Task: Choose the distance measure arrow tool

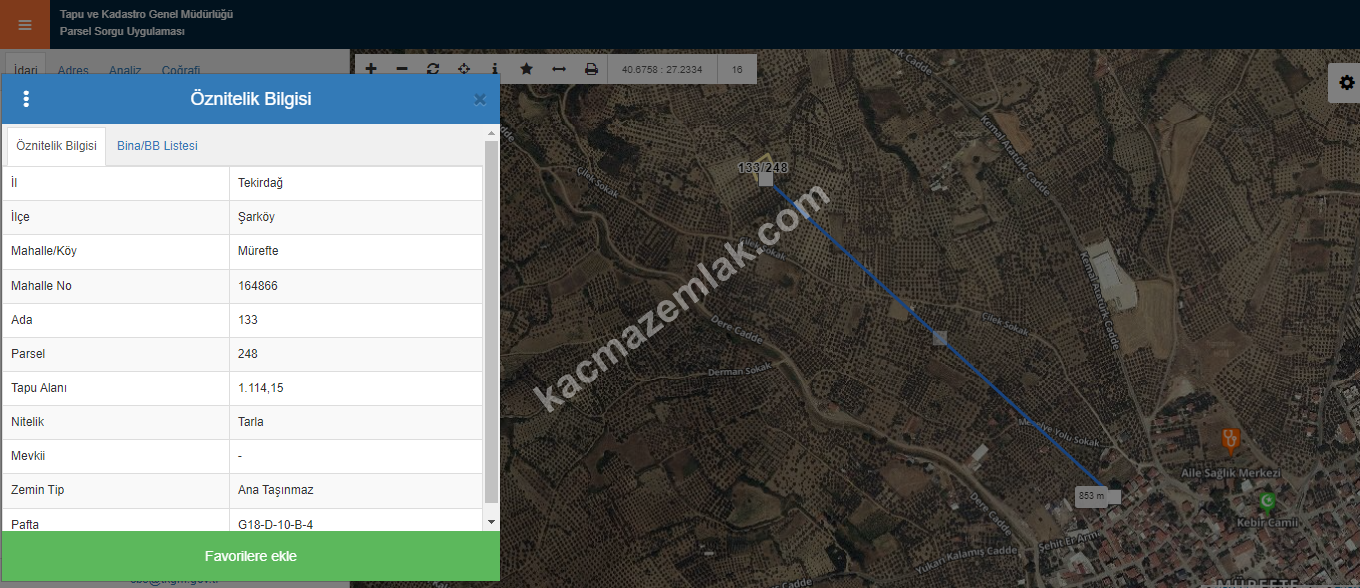Action: click(x=559, y=69)
